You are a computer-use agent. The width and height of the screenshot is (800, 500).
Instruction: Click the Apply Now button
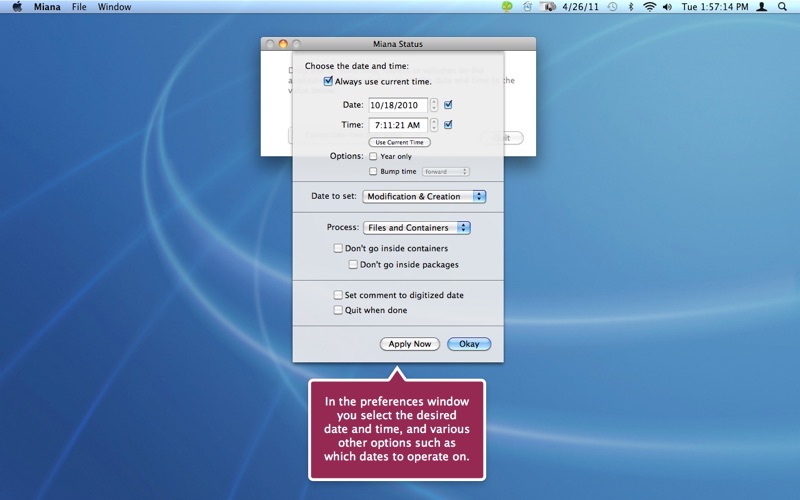[410, 344]
